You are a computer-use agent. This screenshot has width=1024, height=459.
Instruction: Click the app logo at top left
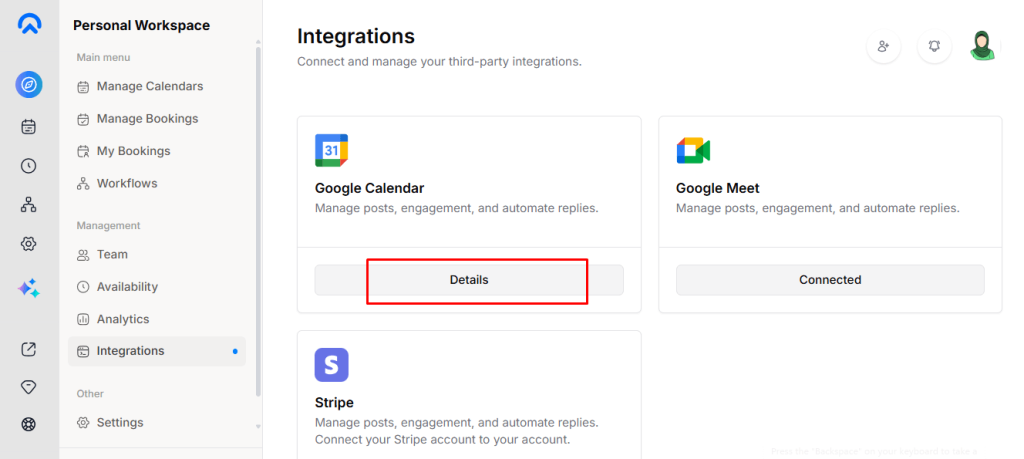point(29,24)
